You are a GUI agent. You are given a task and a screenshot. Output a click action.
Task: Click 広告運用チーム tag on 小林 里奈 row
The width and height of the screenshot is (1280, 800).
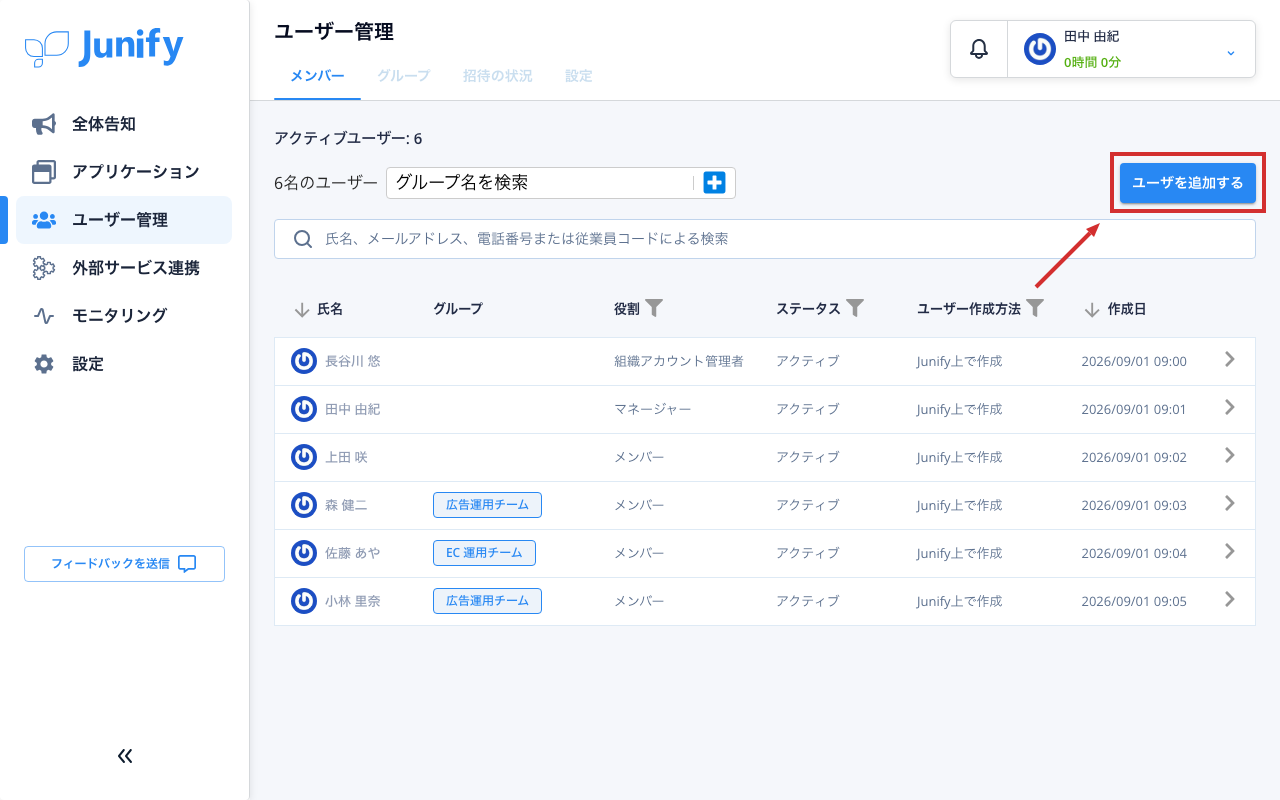point(487,601)
